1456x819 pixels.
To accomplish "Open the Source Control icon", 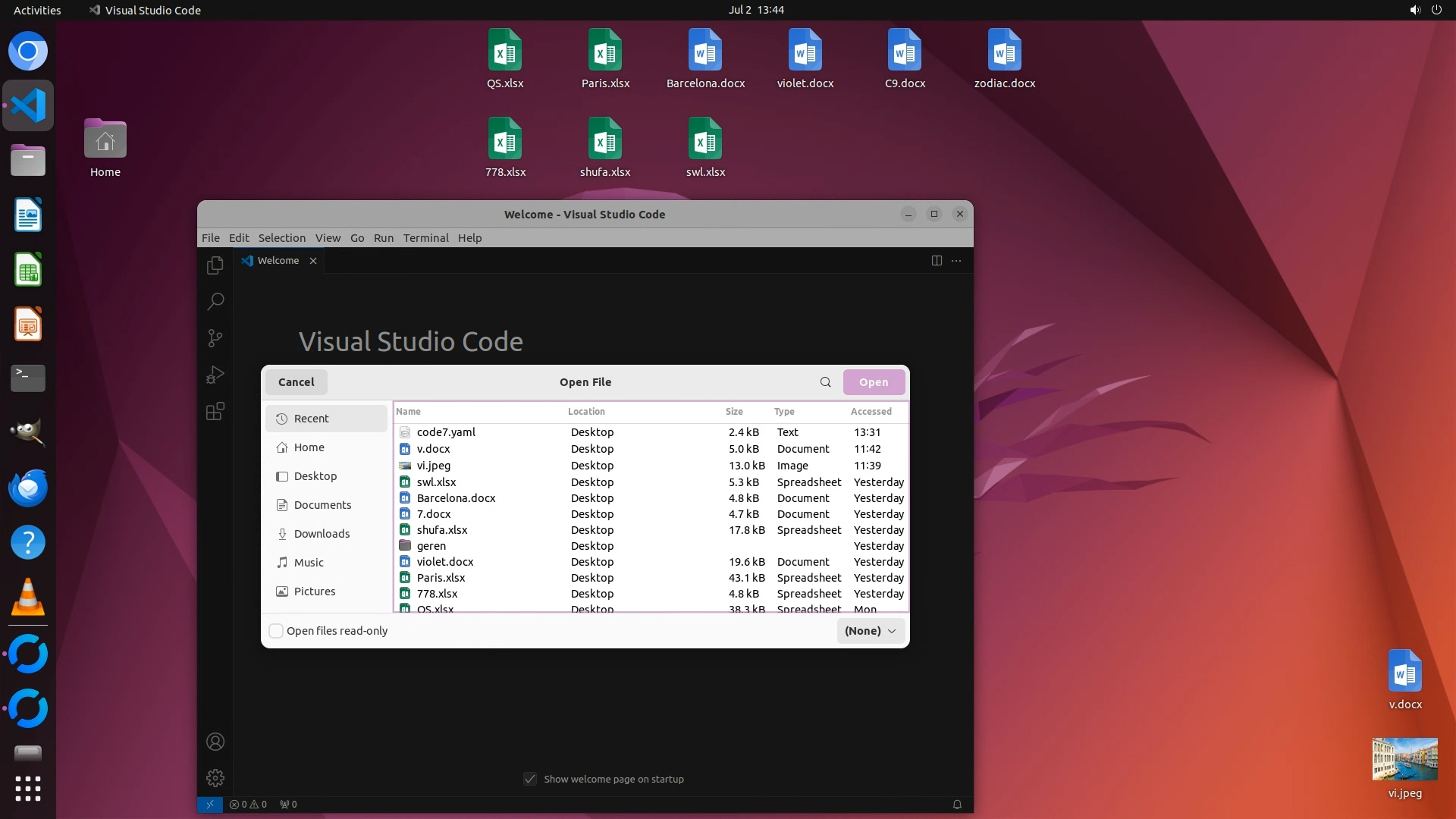I will pos(215,338).
